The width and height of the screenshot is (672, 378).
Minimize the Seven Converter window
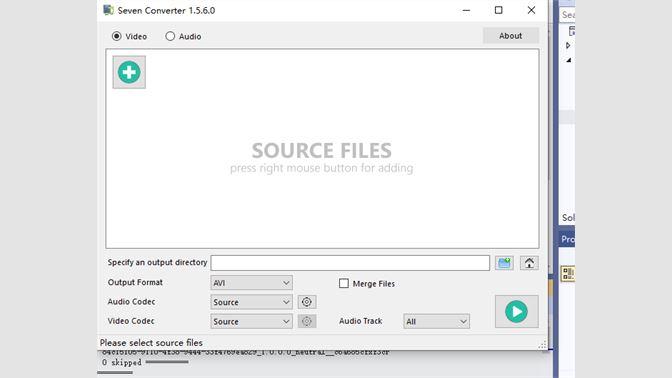coord(466,10)
